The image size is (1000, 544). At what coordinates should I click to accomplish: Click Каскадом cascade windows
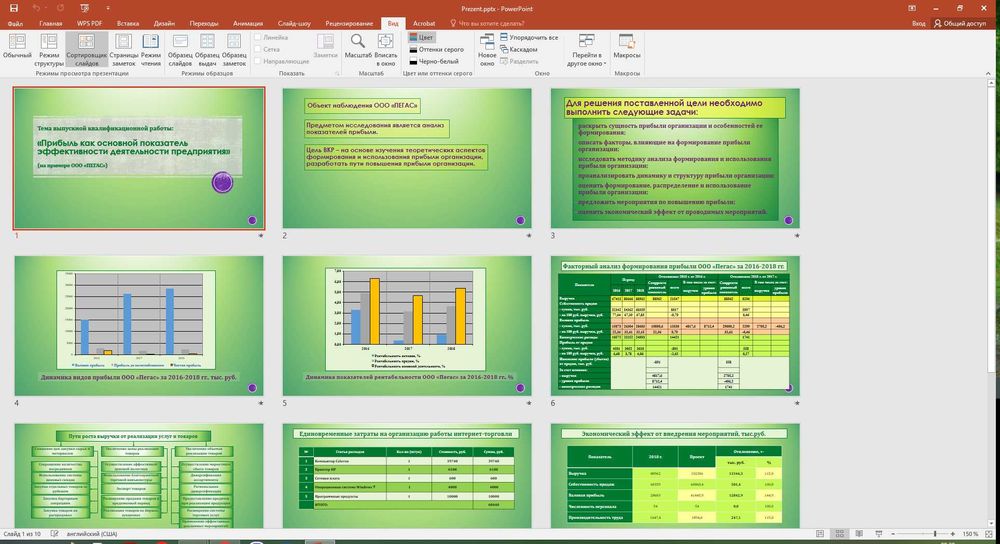click(519, 49)
